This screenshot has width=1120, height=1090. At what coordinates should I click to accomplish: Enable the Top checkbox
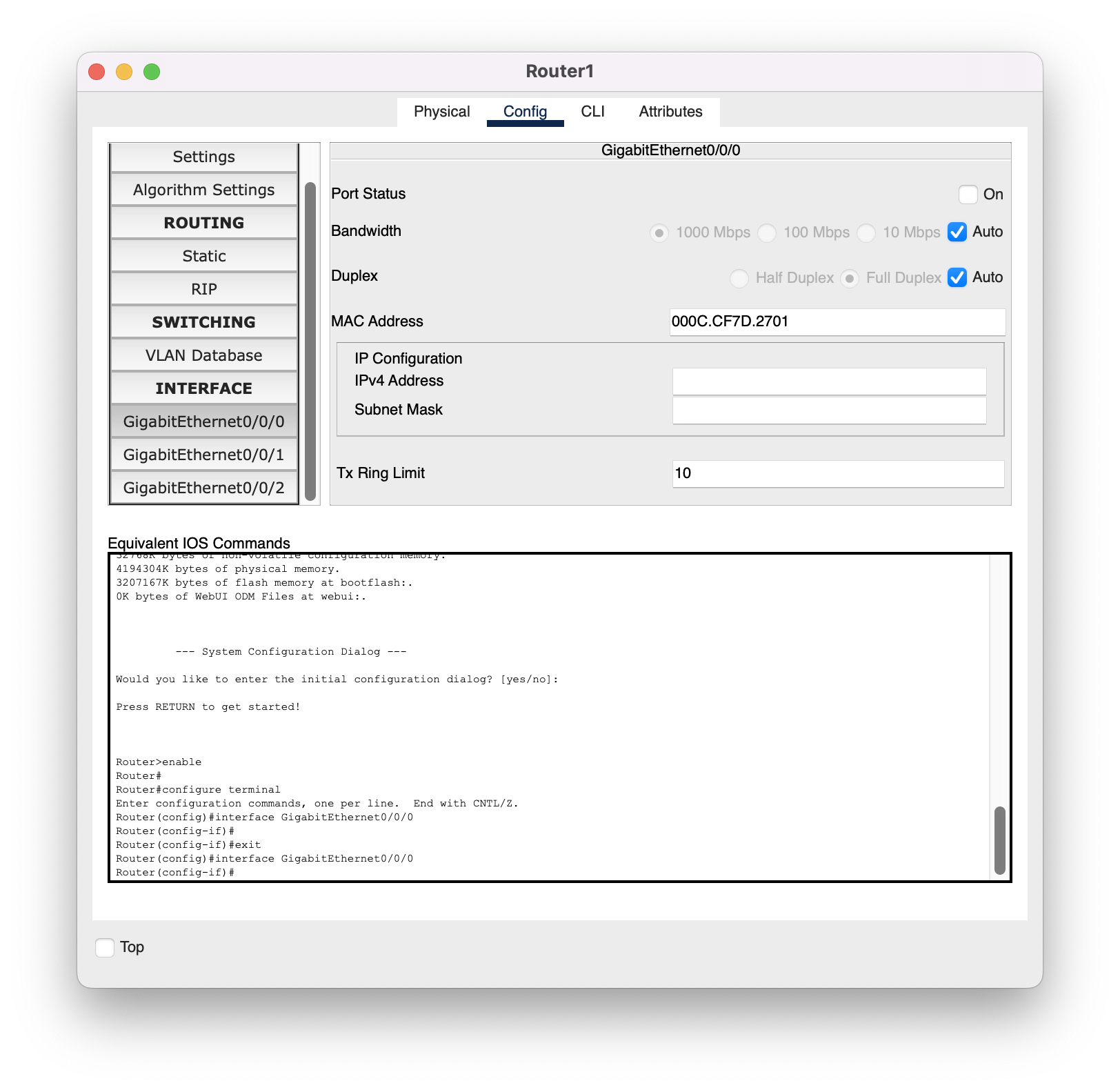(105, 947)
